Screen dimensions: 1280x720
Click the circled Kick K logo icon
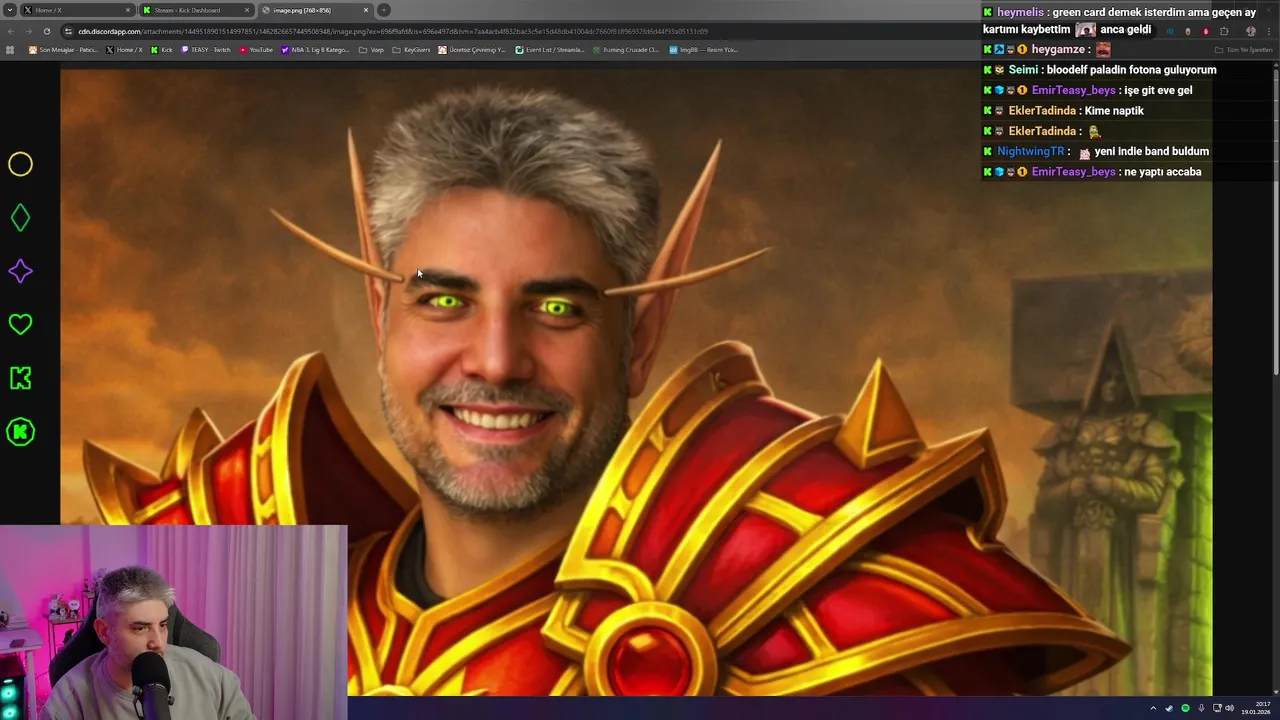(x=20, y=432)
